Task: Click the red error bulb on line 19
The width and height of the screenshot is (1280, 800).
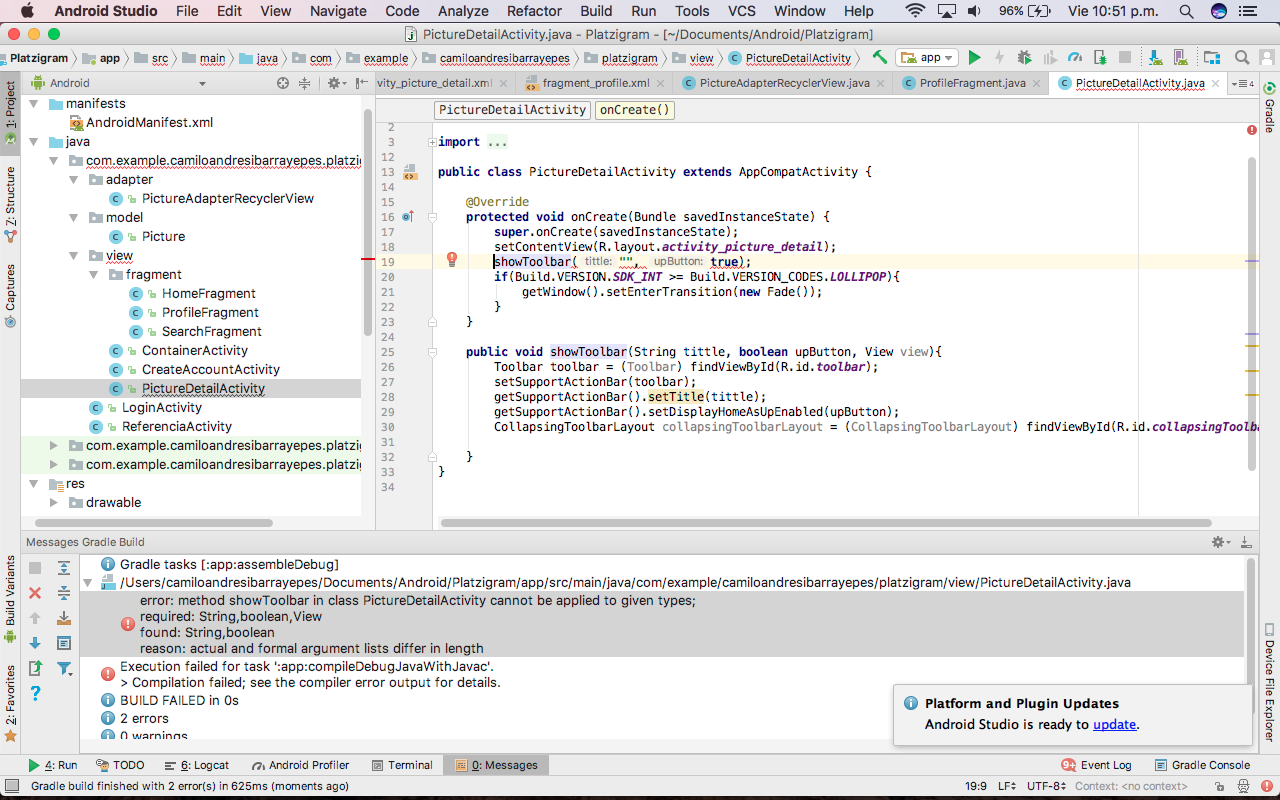Action: point(452,260)
